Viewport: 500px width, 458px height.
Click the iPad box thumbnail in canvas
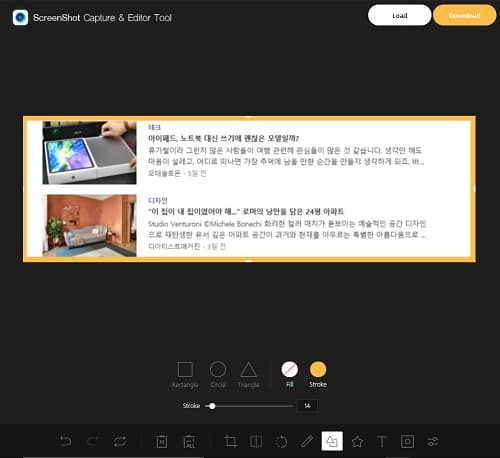pos(89,153)
